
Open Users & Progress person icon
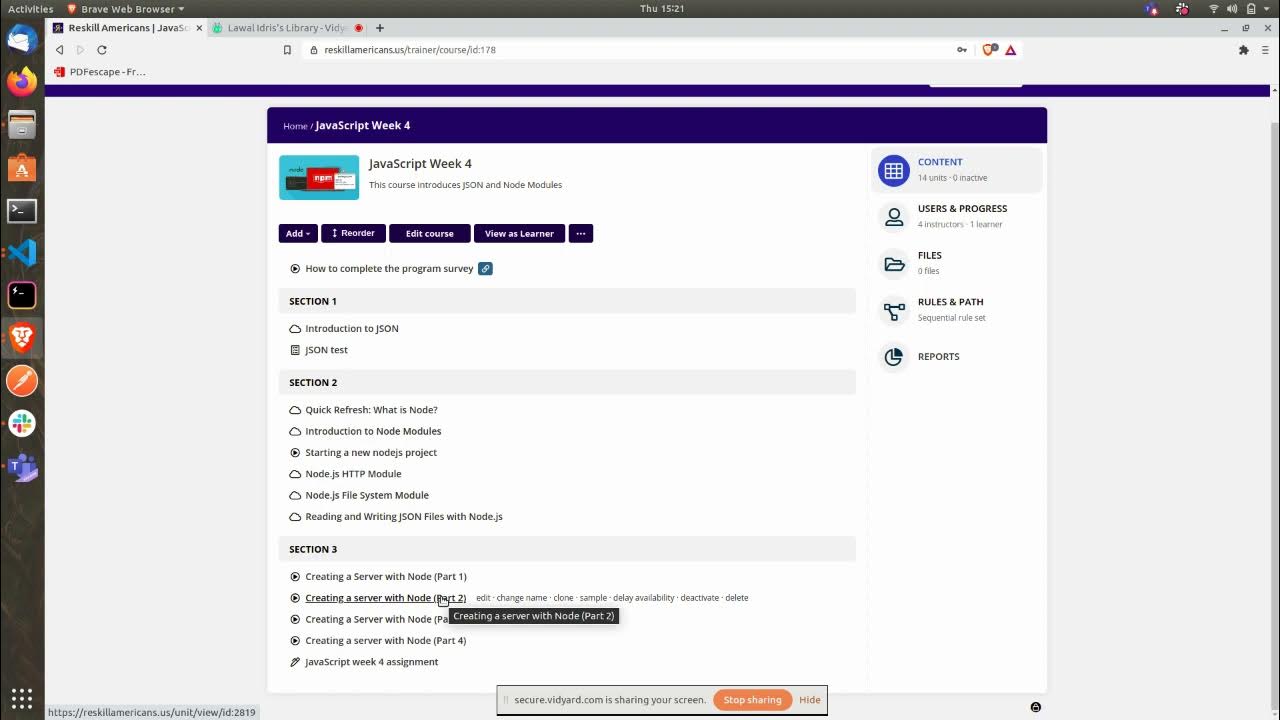[893, 217]
